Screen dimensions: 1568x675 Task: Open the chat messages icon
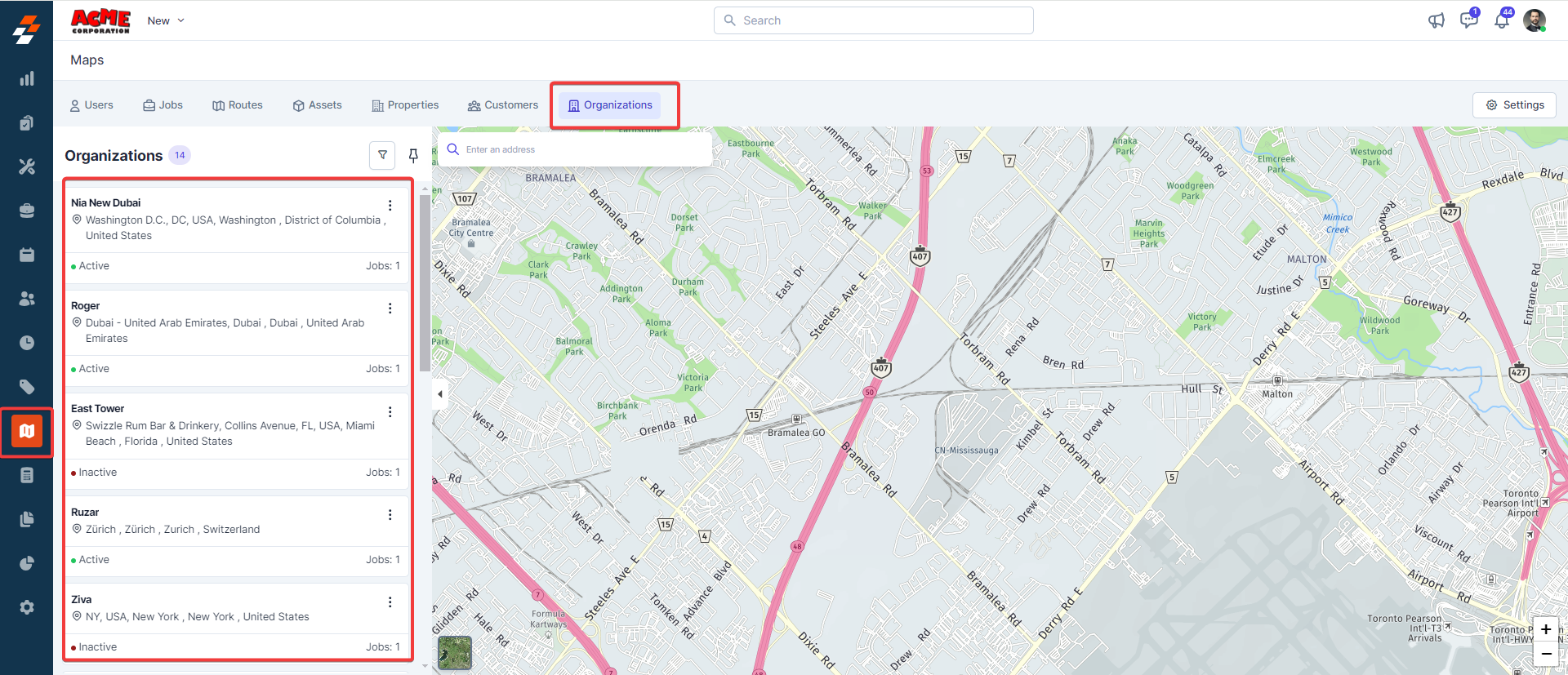[x=1469, y=20]
